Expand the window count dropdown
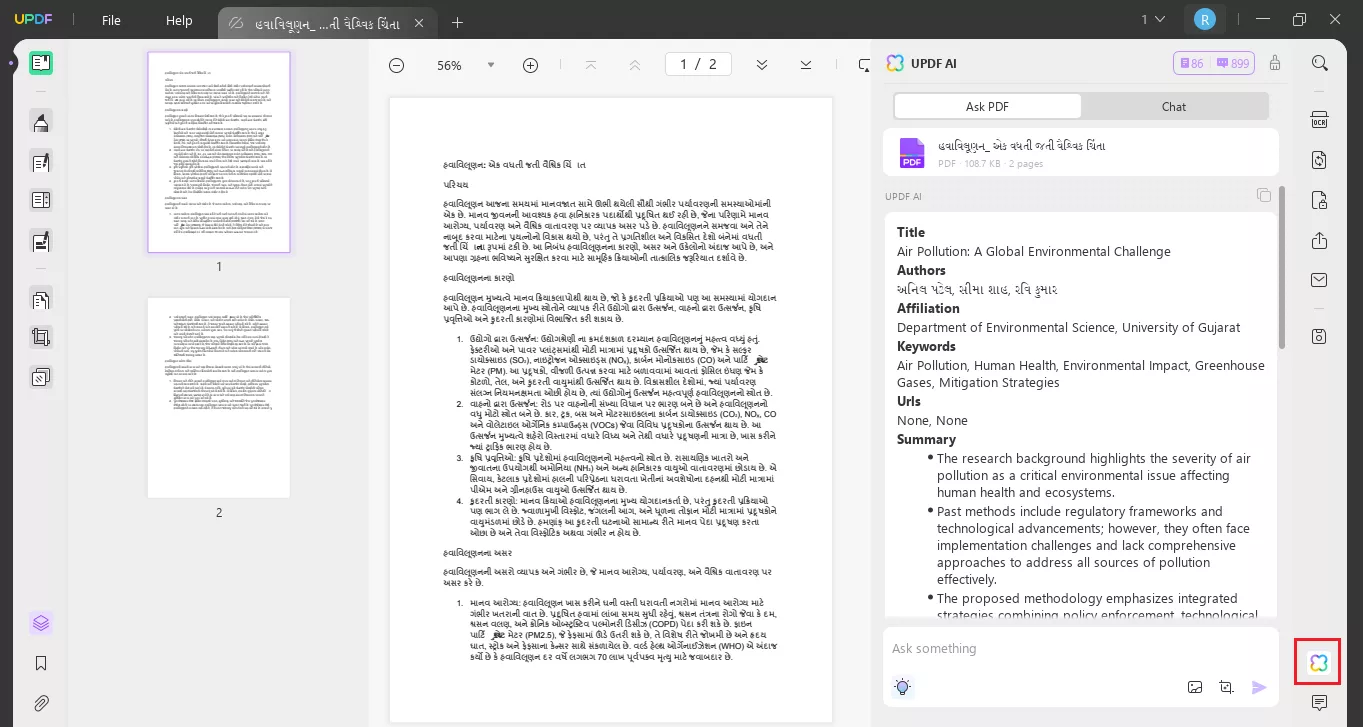This screenshot has width=1363, height=727. 1153,19
